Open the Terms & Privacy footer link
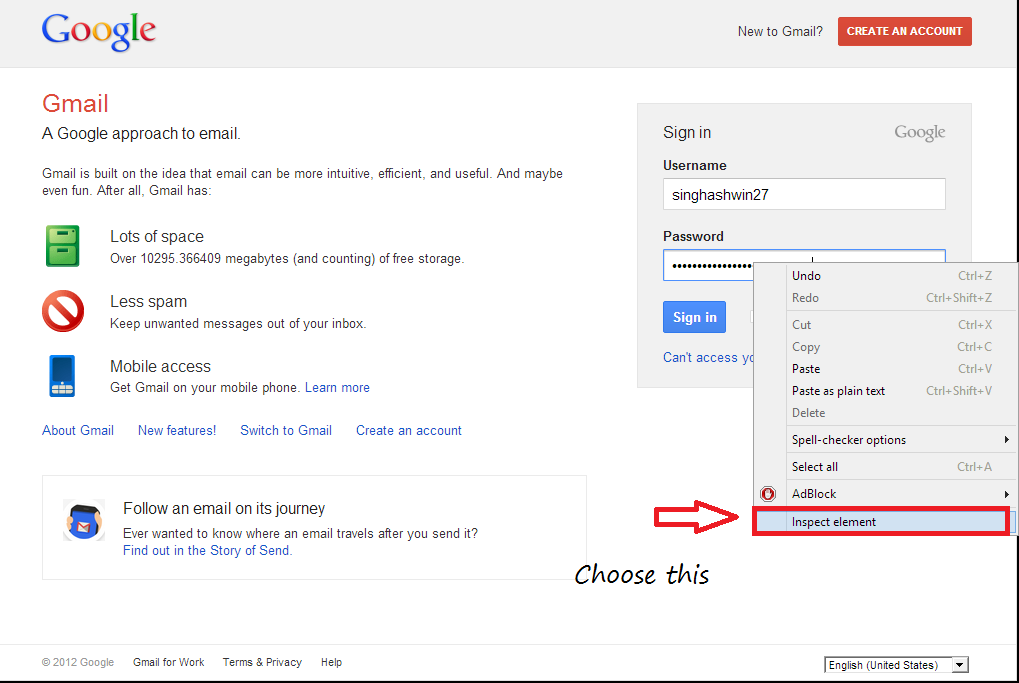1019x683 pixels. point(262,662)
